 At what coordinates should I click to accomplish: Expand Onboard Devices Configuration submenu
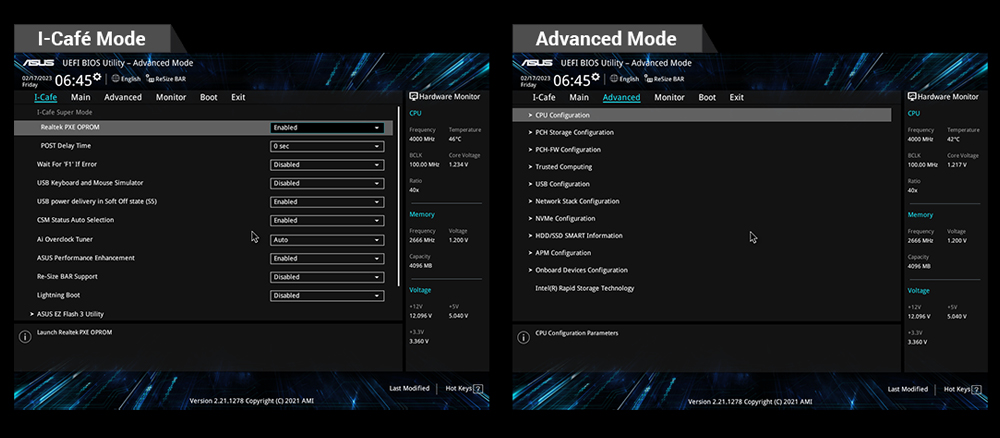pos(578,270)
